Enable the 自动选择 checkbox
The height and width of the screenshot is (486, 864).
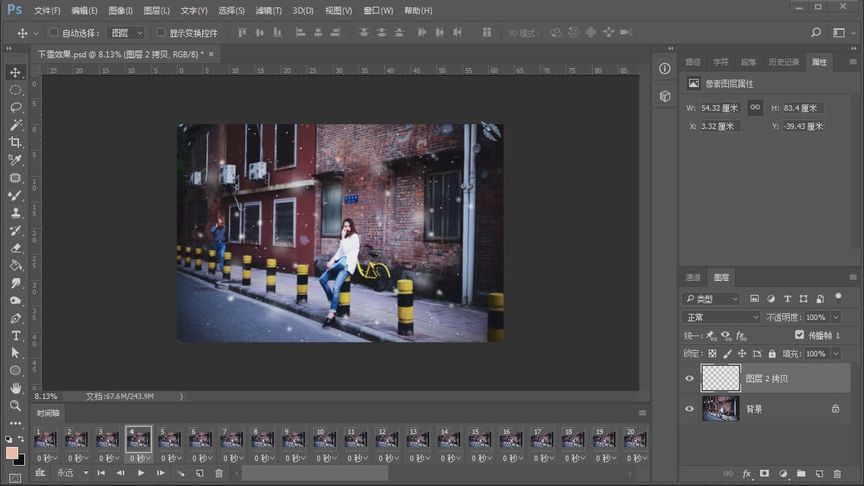(x=54, y=33)
